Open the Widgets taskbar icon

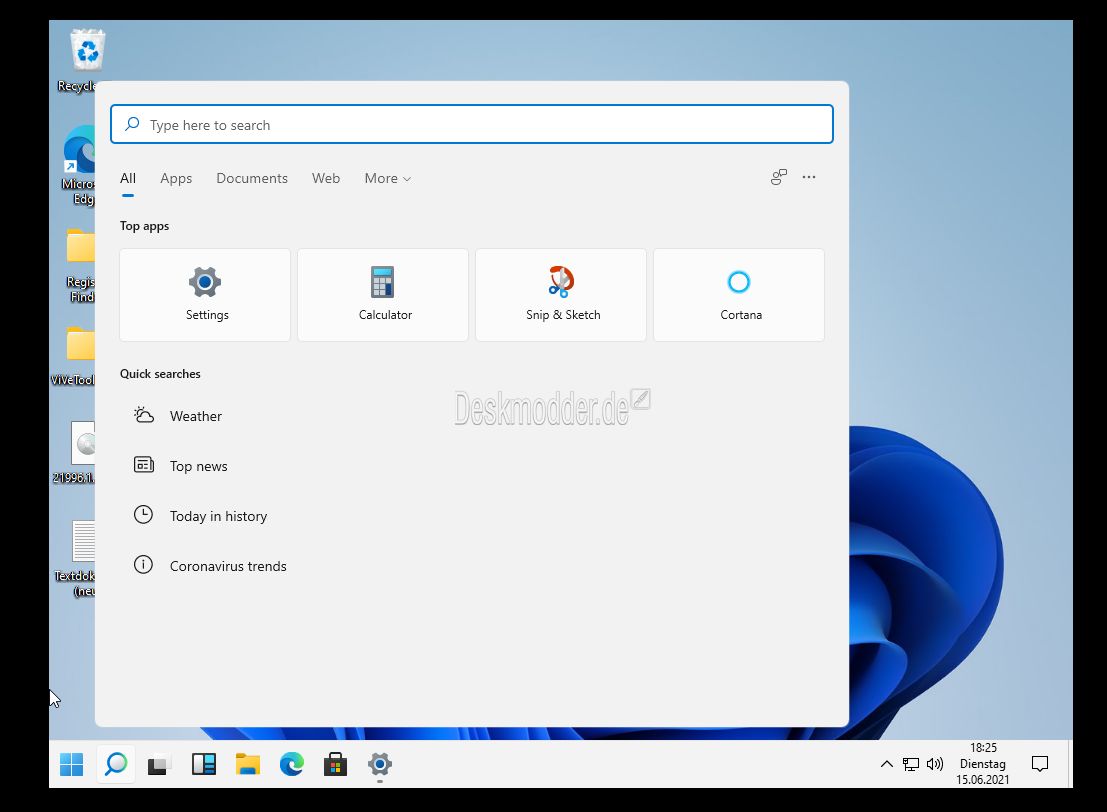(x=204, y=764)
